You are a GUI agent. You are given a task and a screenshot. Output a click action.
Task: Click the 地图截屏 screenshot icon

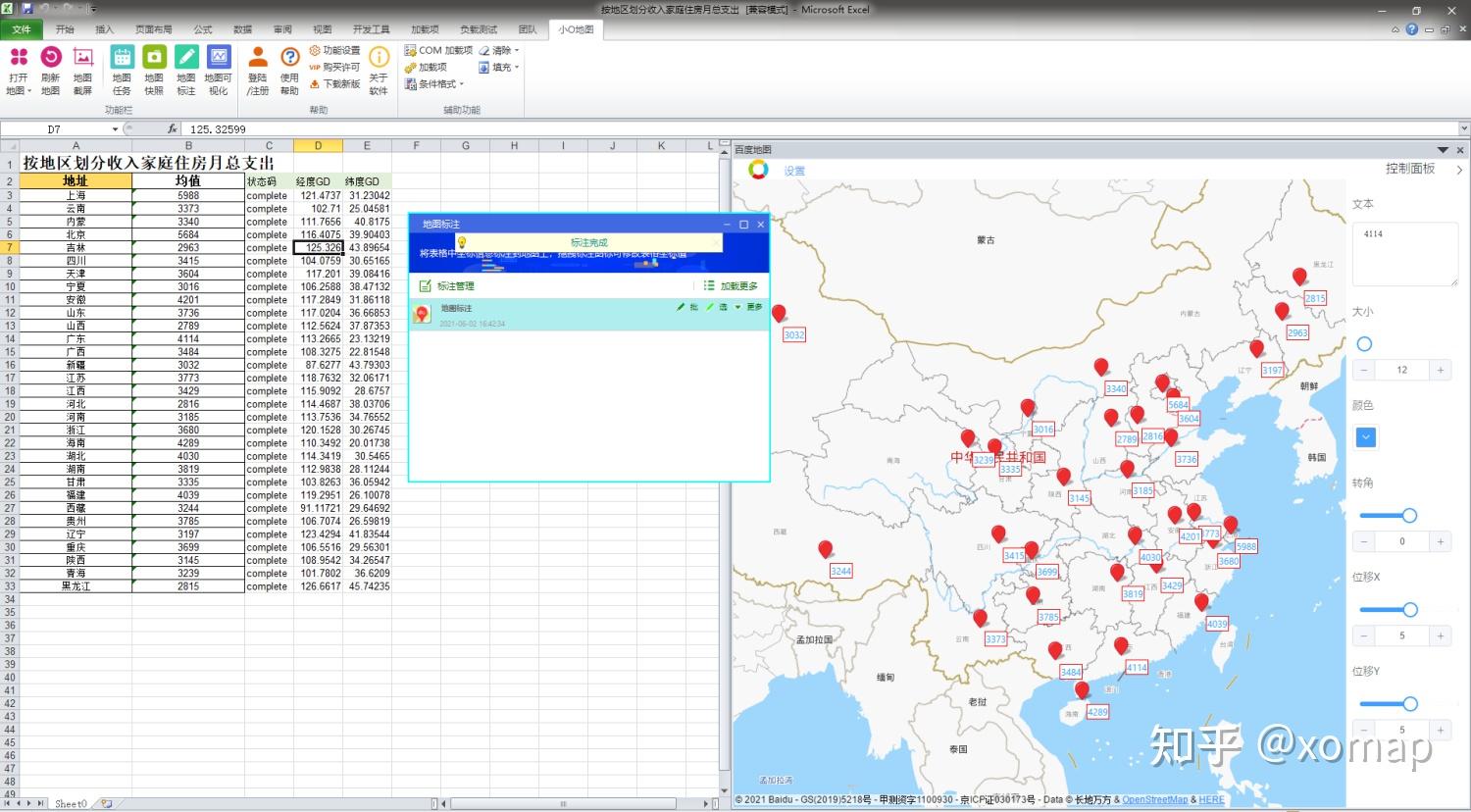pos(82,59)
